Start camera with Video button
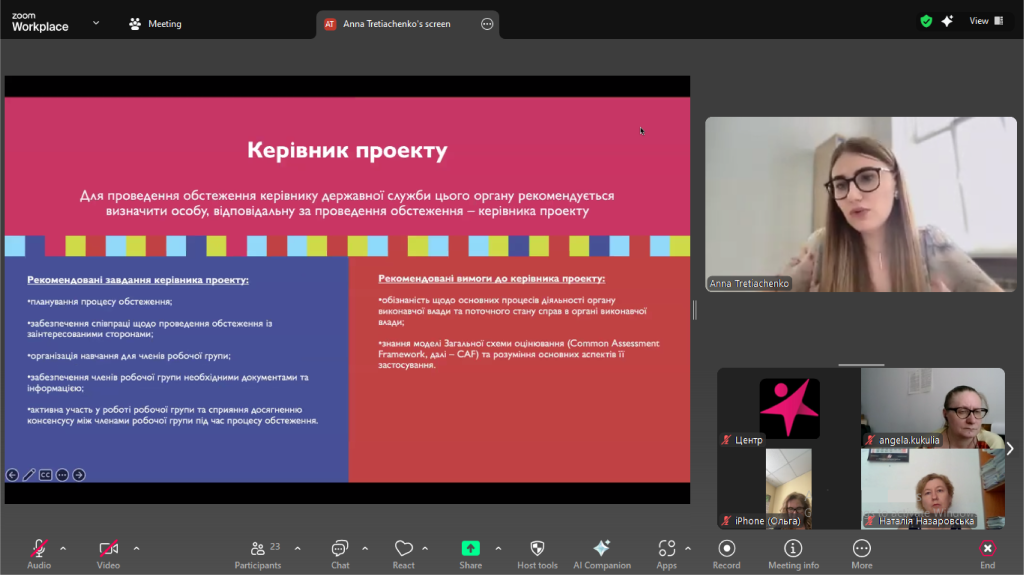This screenshot has width=1024, height=575. (108, 554)
